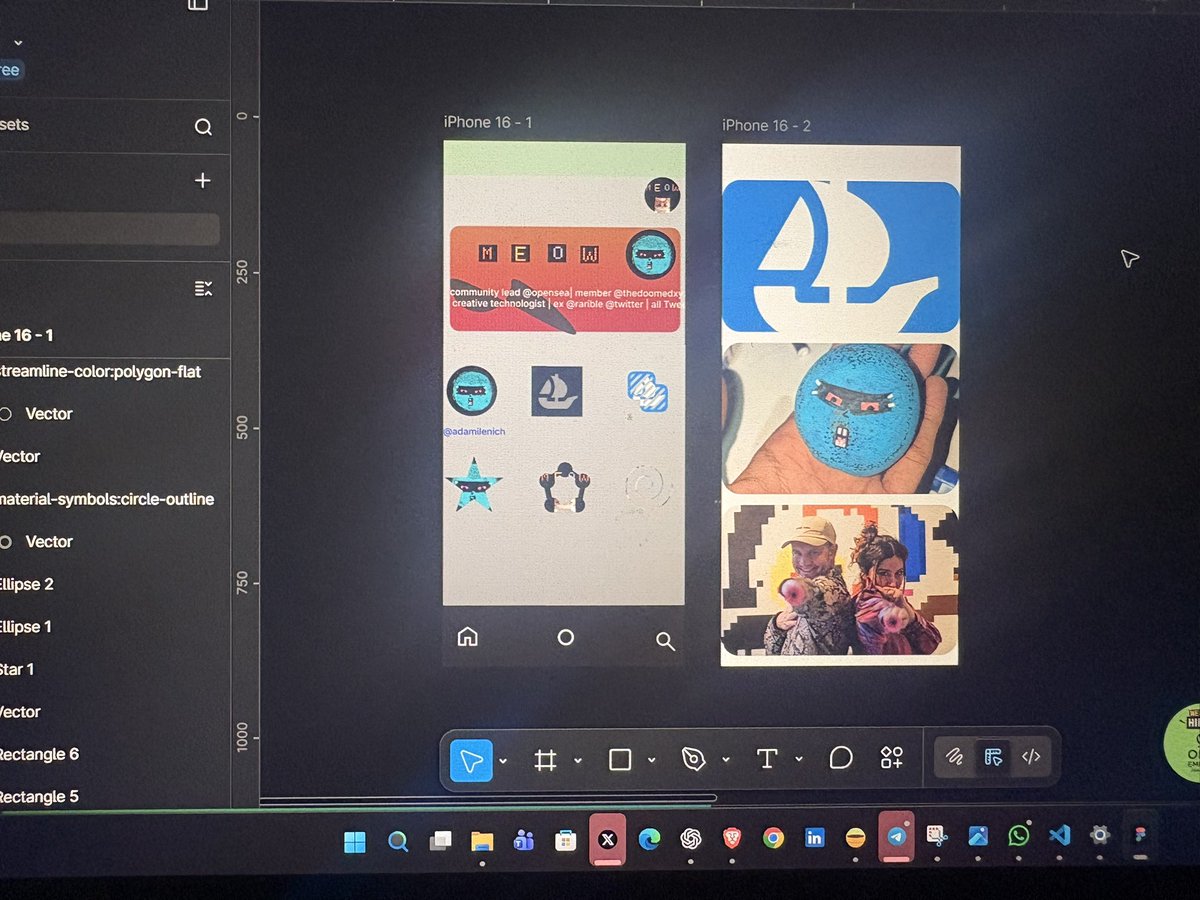
Task: Select the large OpenSea logo image
Action: tap(840, 257)
